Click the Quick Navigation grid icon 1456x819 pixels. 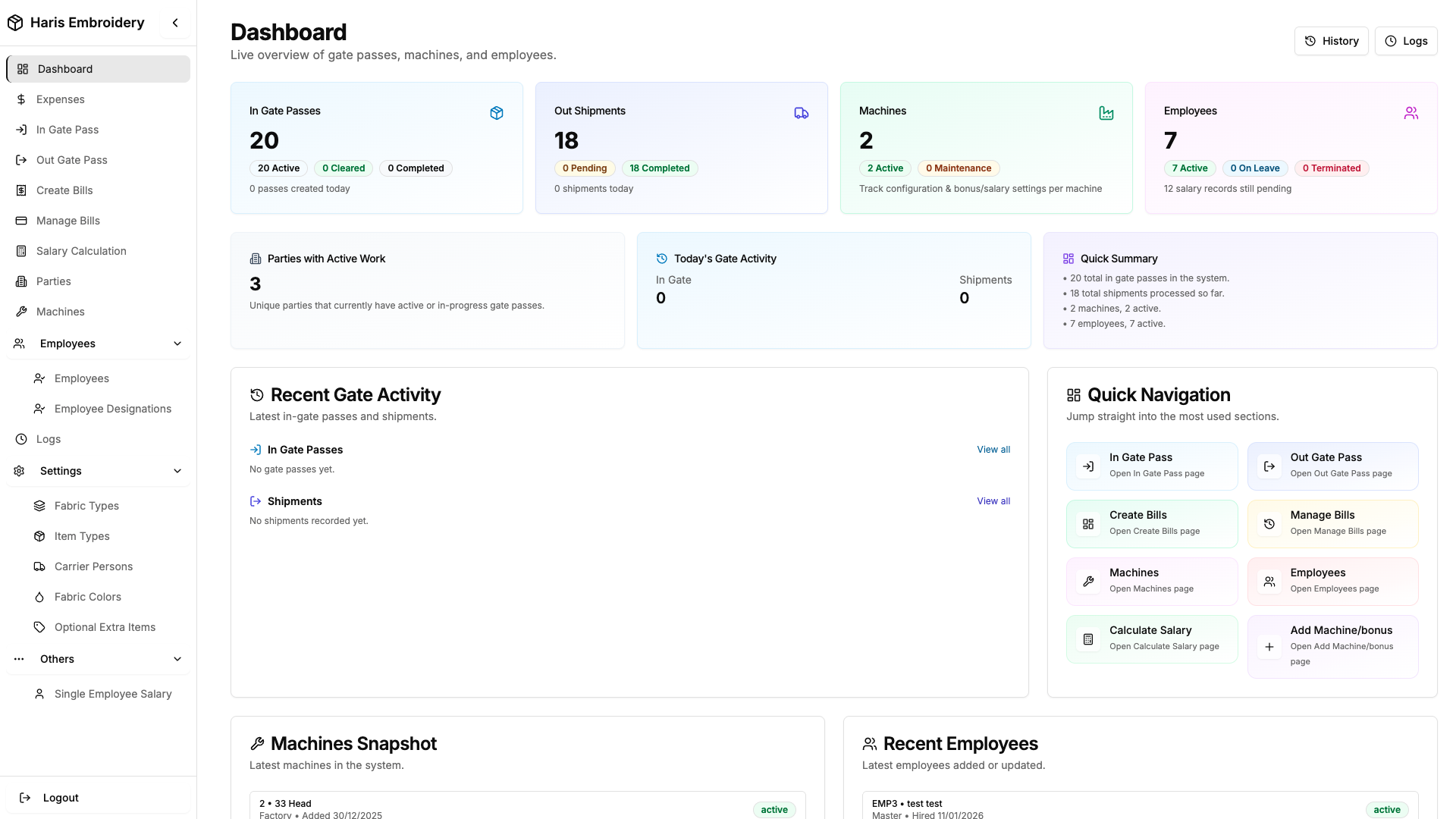click(x=1074, y=395)
